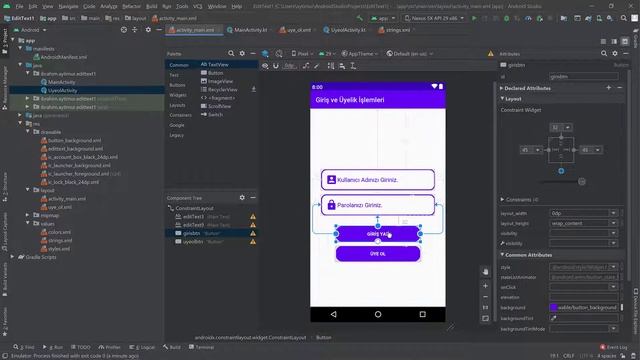Viewport: 640px width, 360px height.
Task: Open the API 29 version dropdown
Action: (327, 53)
